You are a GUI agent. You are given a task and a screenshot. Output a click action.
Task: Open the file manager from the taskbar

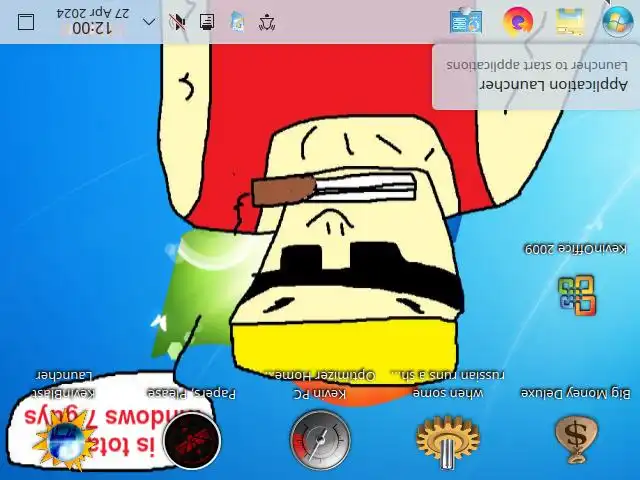point(570,21)
